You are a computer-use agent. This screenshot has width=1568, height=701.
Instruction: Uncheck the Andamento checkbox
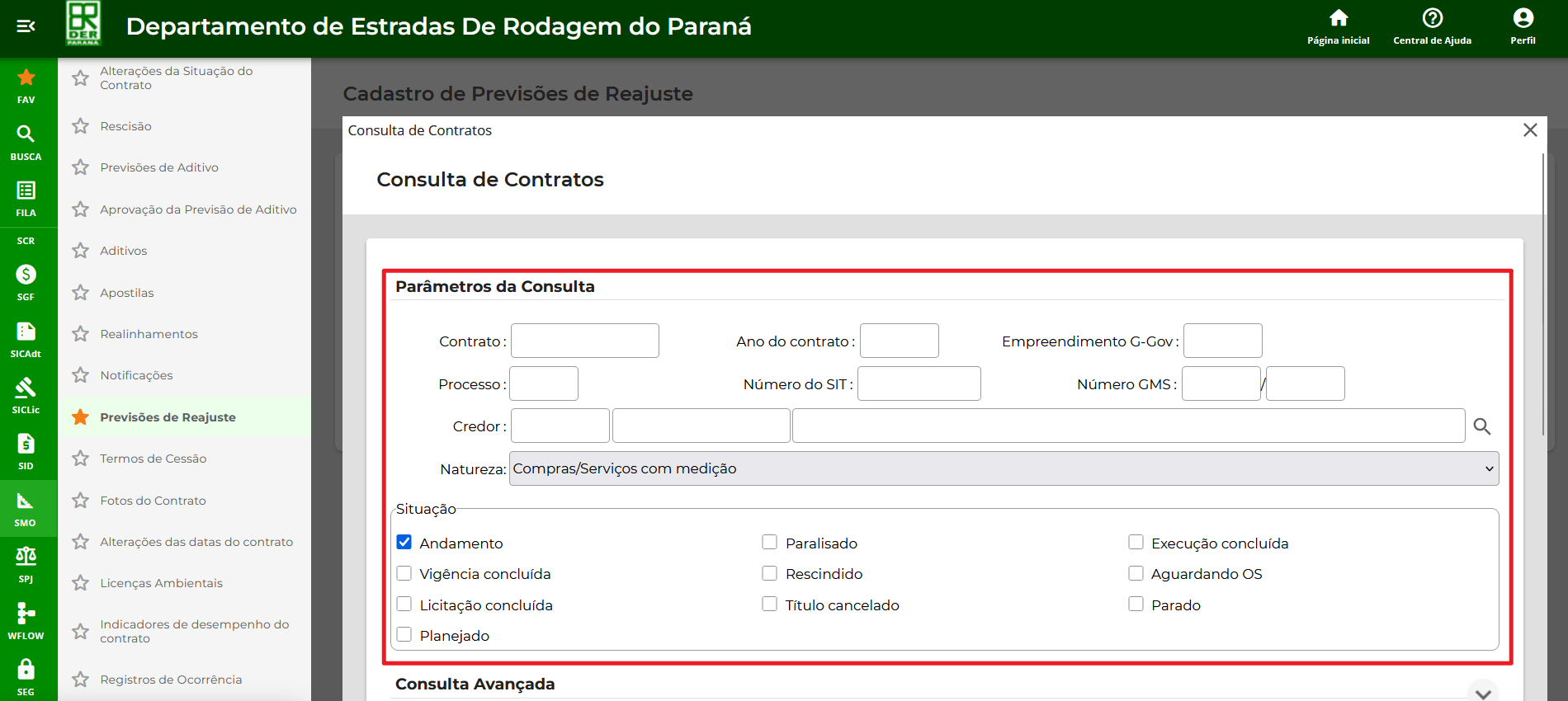[x=404, y=543]
